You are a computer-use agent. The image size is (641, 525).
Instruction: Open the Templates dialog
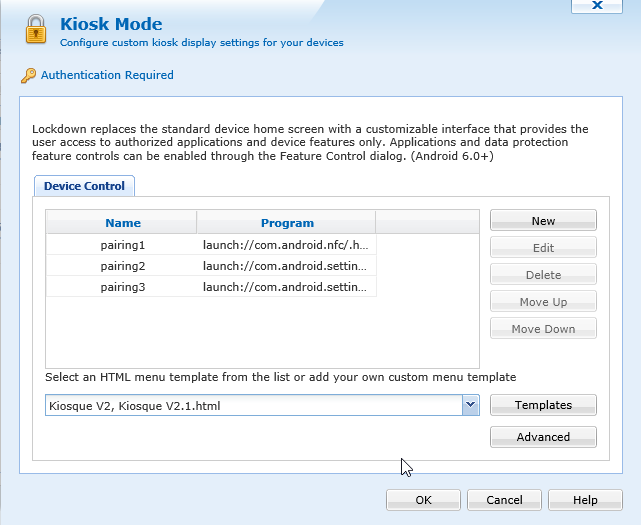click(x=543, y=405)
